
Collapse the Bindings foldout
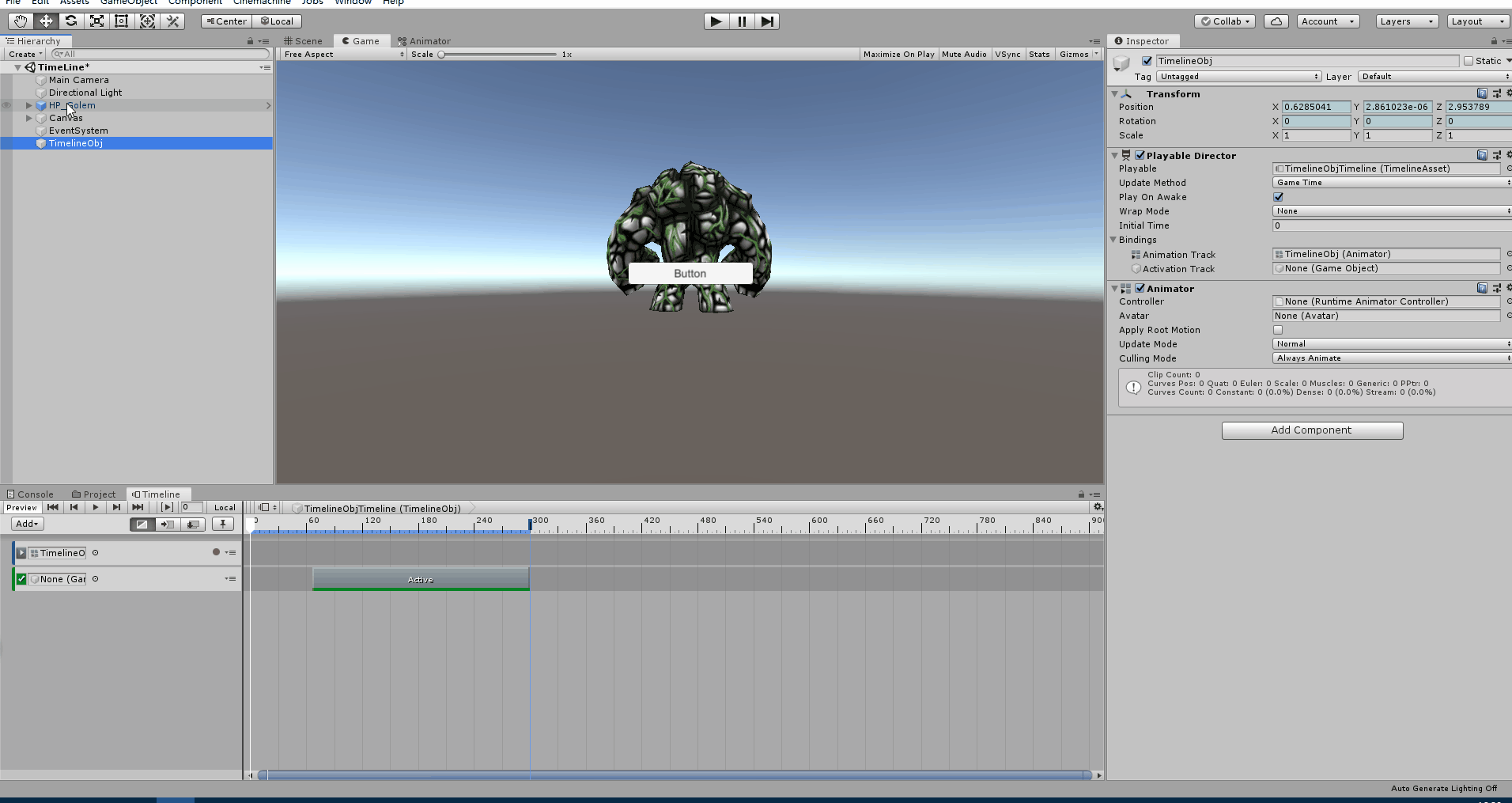pyautogui.click(x=1113, y=239)
